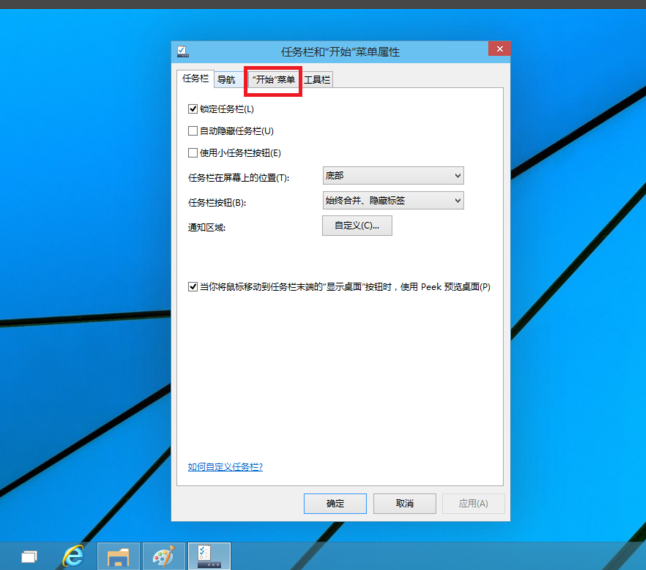The image size is (646, 570).
Task: Select the 导航 tab
Action: click(x=227, y=80)
